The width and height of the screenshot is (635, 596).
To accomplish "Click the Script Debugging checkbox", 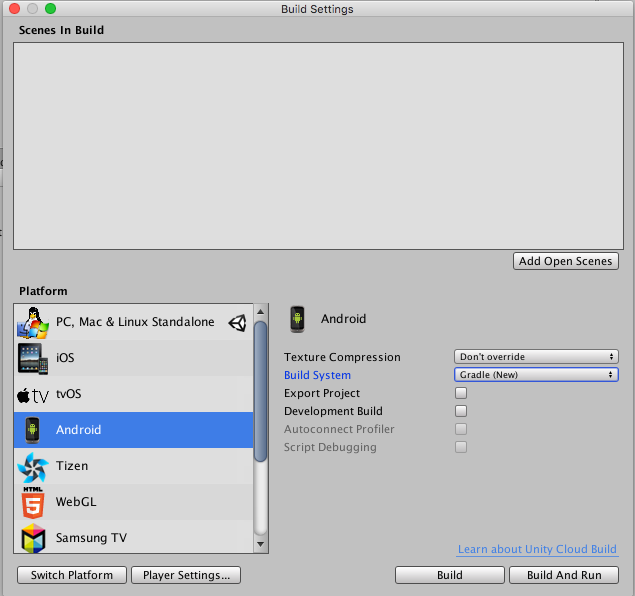I will pos(461,447).
